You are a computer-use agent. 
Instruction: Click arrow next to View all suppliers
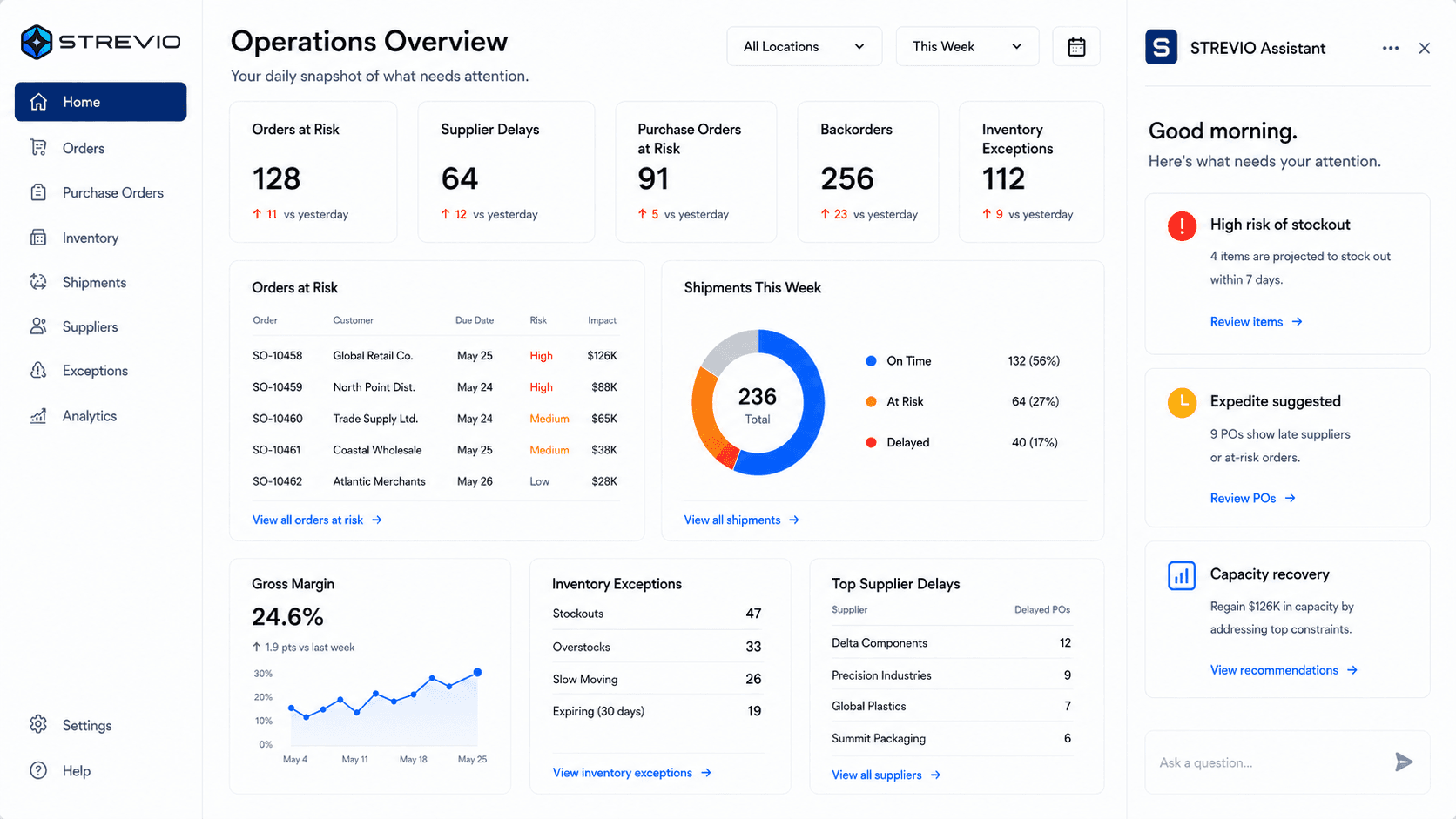[935, 775]
